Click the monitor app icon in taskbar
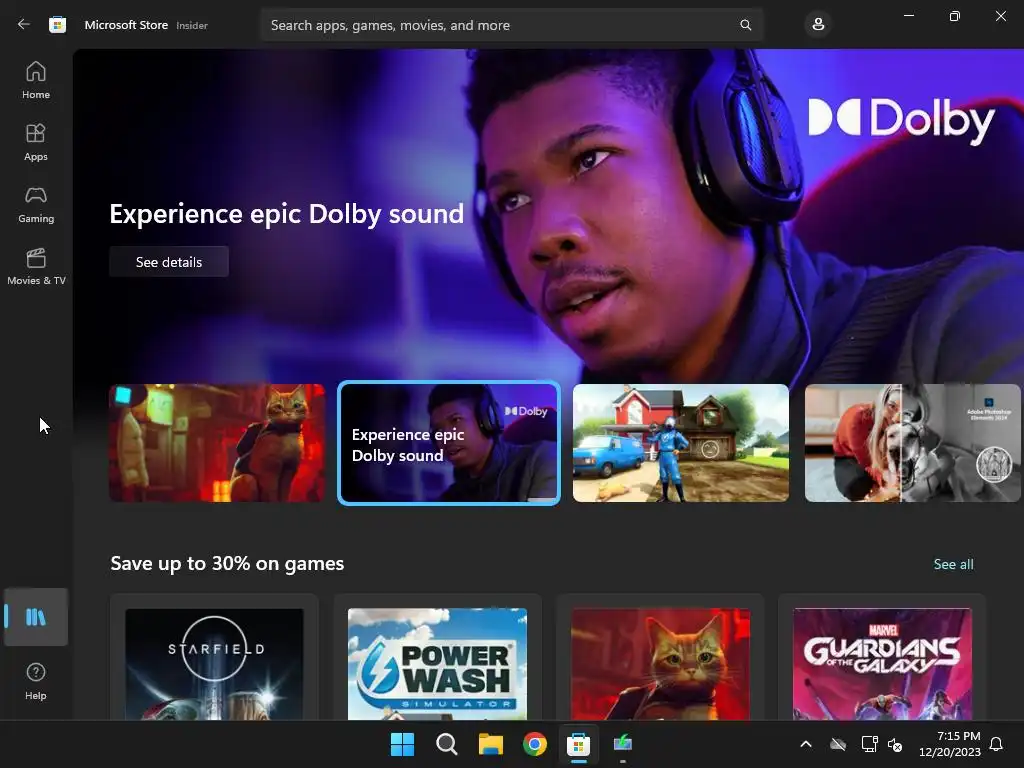 (623, 744)
